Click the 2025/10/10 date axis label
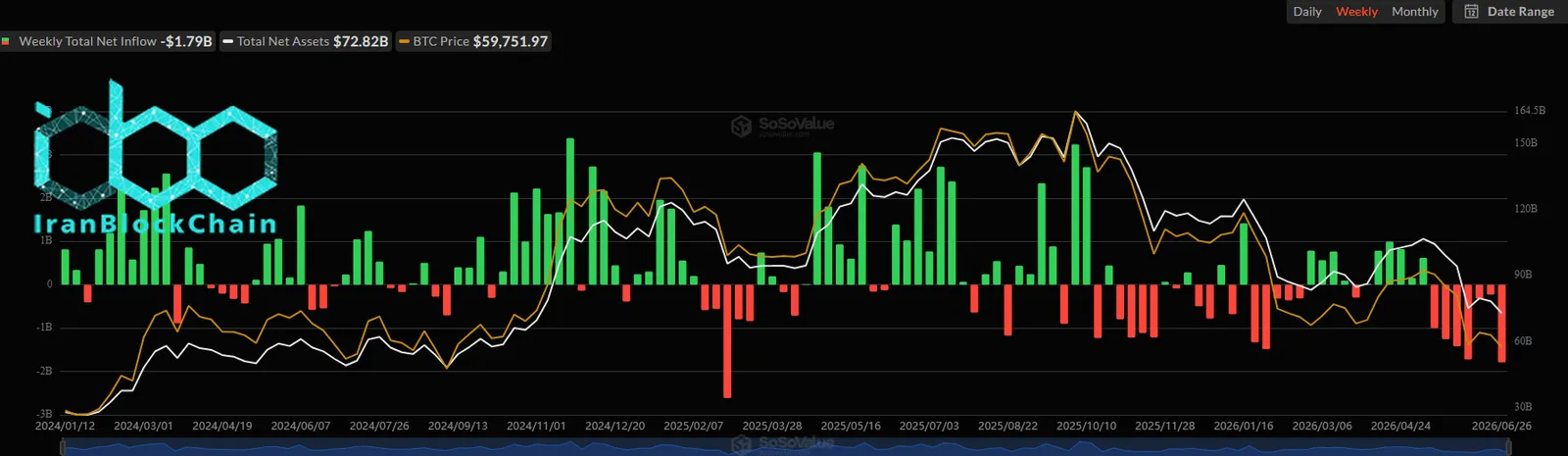 point(1086,426)
